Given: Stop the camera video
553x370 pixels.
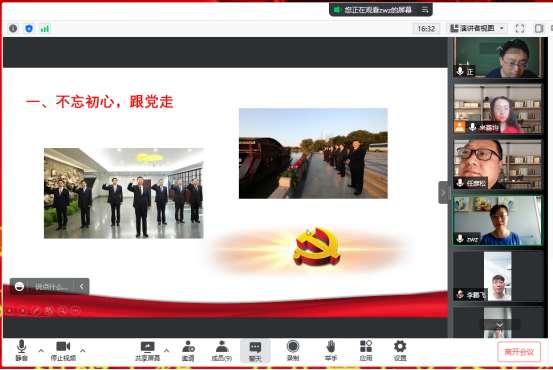Looking at the screenshot, I should (x=63, y=351).
